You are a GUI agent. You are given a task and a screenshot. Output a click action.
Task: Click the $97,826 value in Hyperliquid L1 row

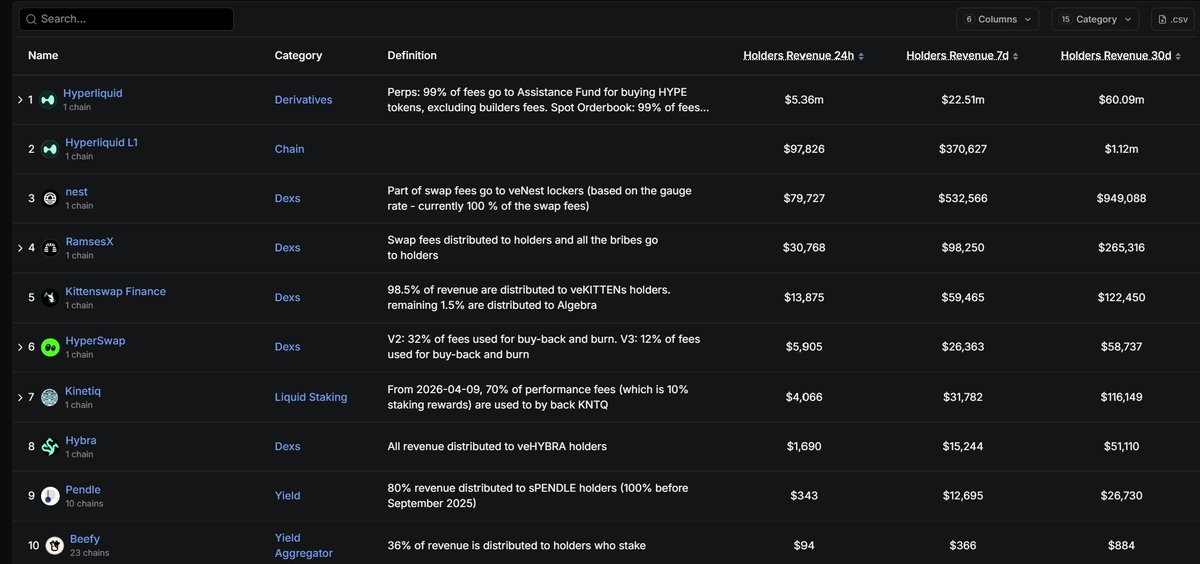(x=804, y=149)
